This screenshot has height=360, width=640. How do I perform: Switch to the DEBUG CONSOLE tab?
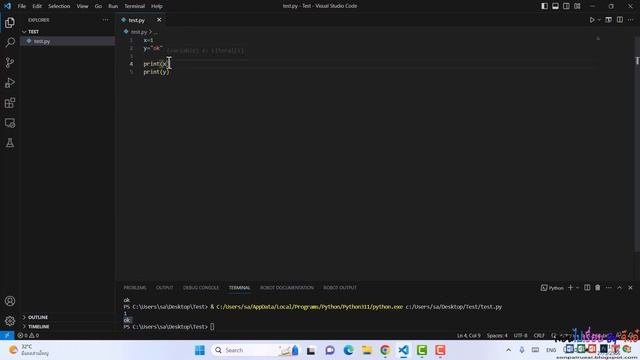click(201, 288)
